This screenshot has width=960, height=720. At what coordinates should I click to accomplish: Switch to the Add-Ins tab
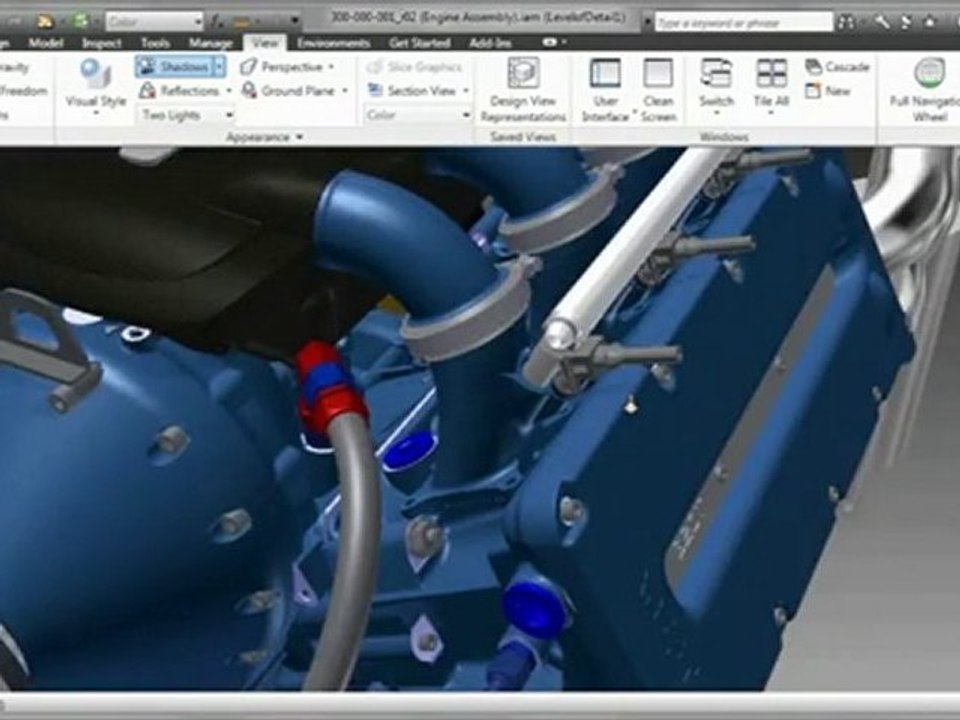(490, 43)
